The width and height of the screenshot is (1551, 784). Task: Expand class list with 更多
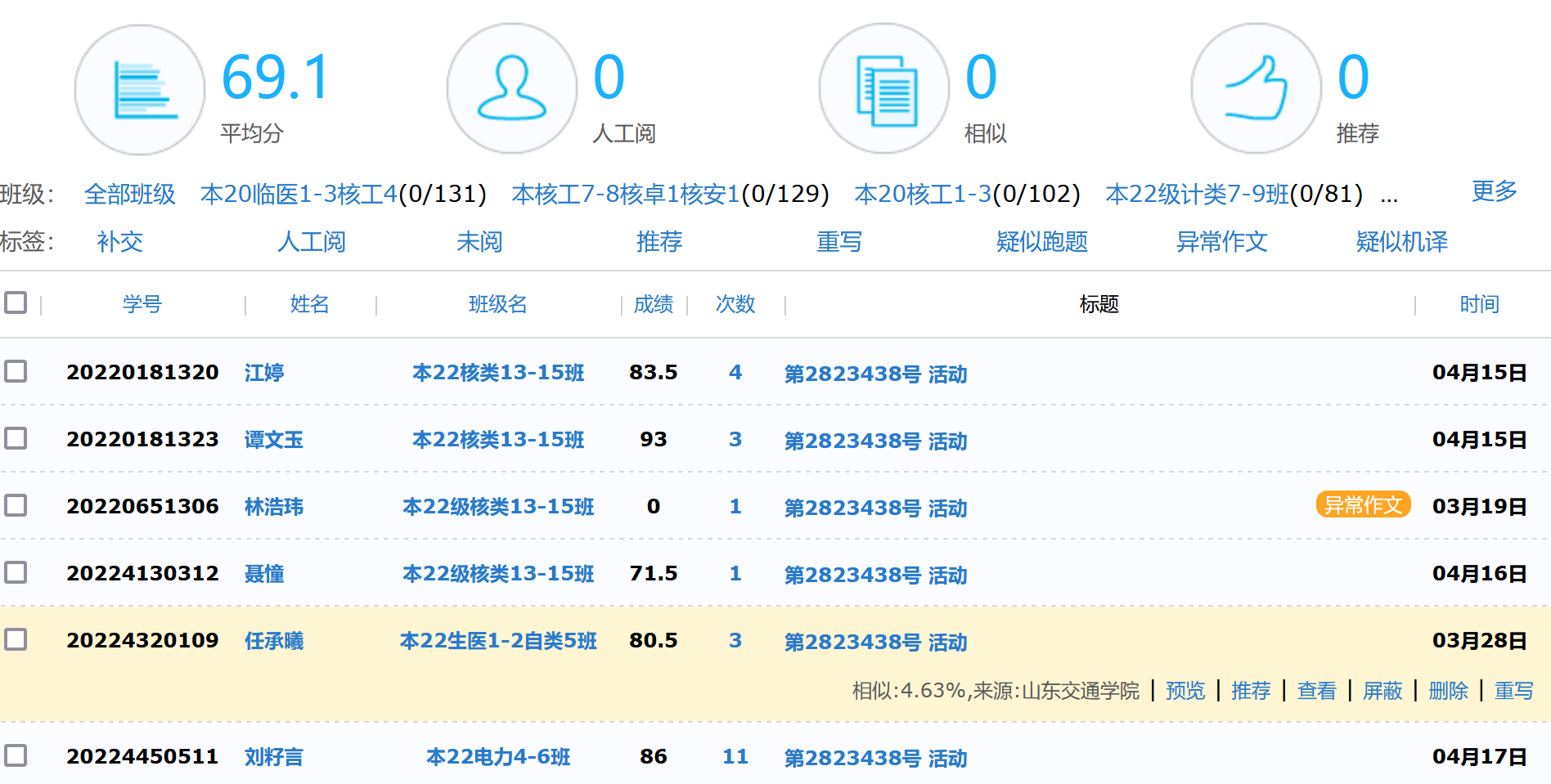1494,191
